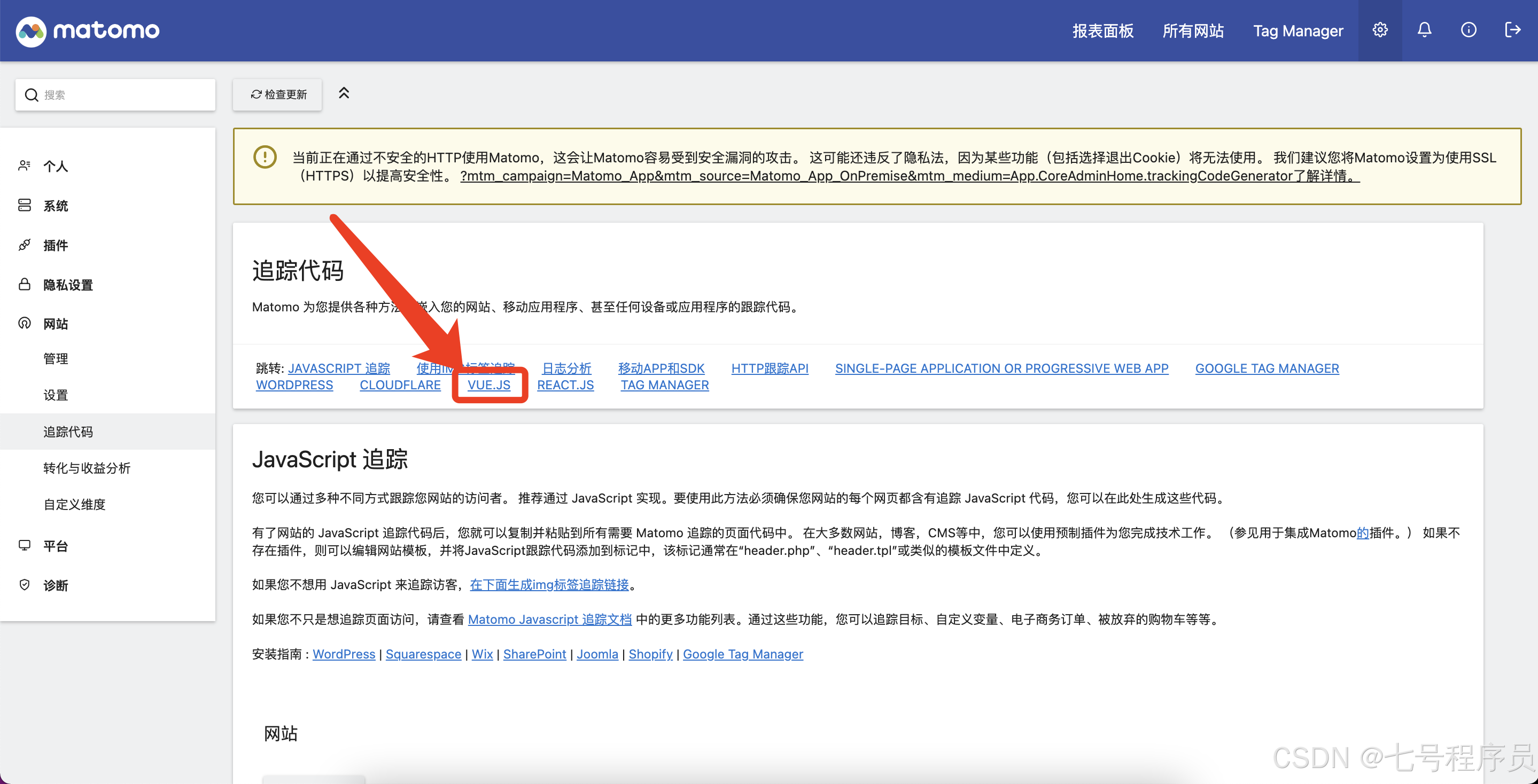Open the REACT.JS jump link

click(x=565, y=385)
